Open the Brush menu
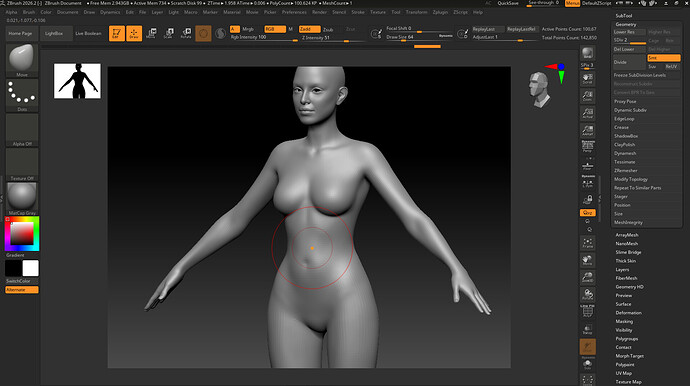Screen dimensions: 690x386 (29, 12)
